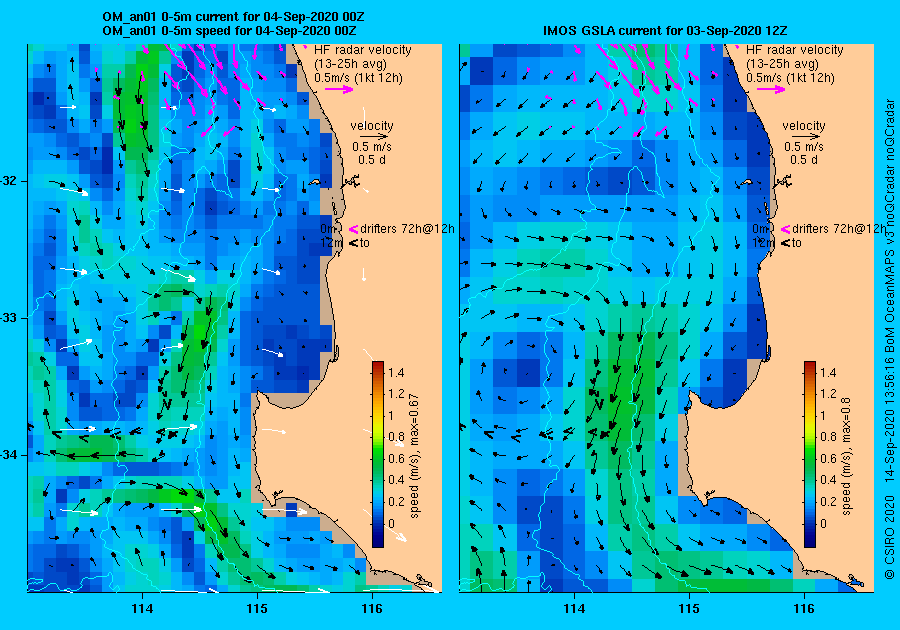Click the '0.5 m/s' label on IMOS GSLA map
The height and width of the screenshot is (630, 900).
pyautogui.click(x=804, y=147)
